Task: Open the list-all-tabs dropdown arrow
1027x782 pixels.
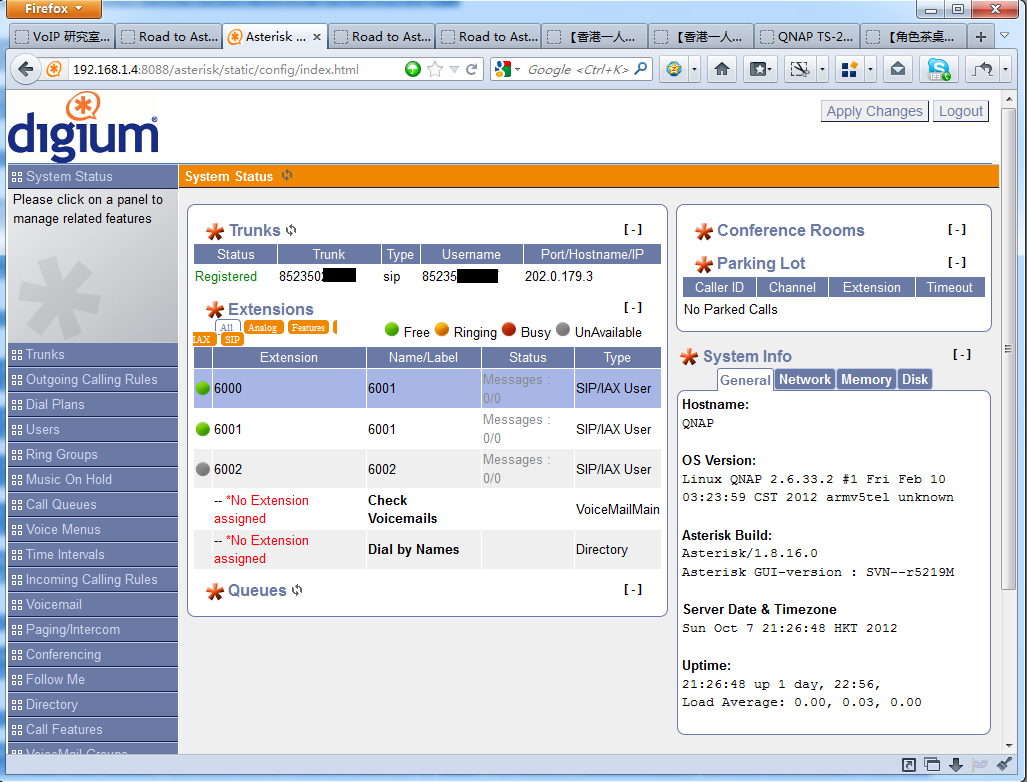Action: [1005, 35]
